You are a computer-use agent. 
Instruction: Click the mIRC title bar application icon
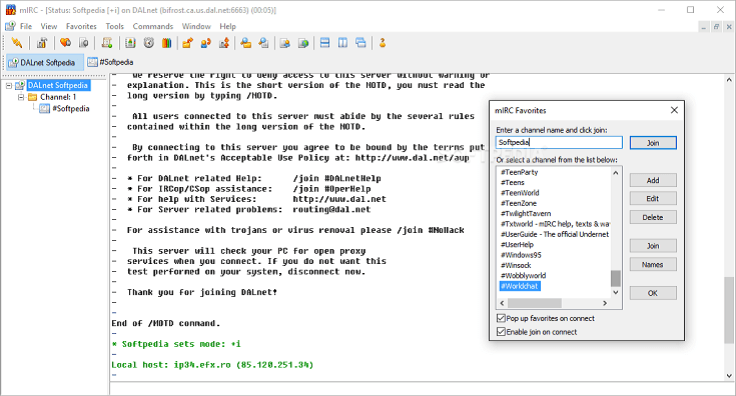coord(10,9)
